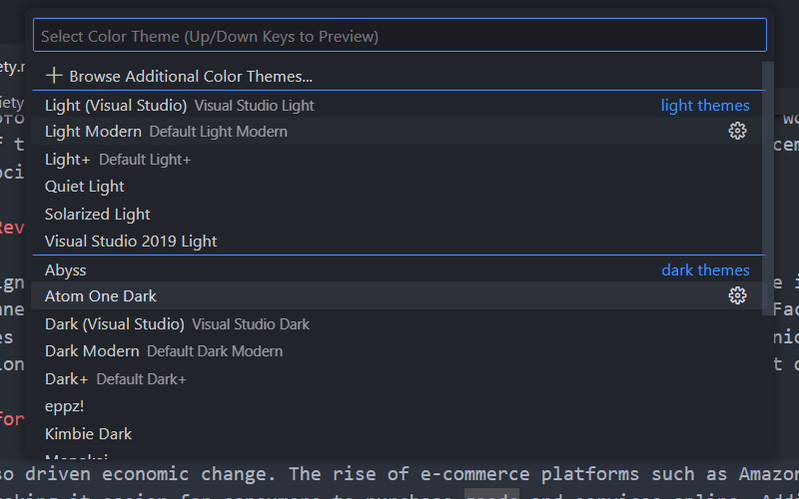Click the theme list scrollbar
The height and width of the screenshot is (499, 799).
[767, 190]
